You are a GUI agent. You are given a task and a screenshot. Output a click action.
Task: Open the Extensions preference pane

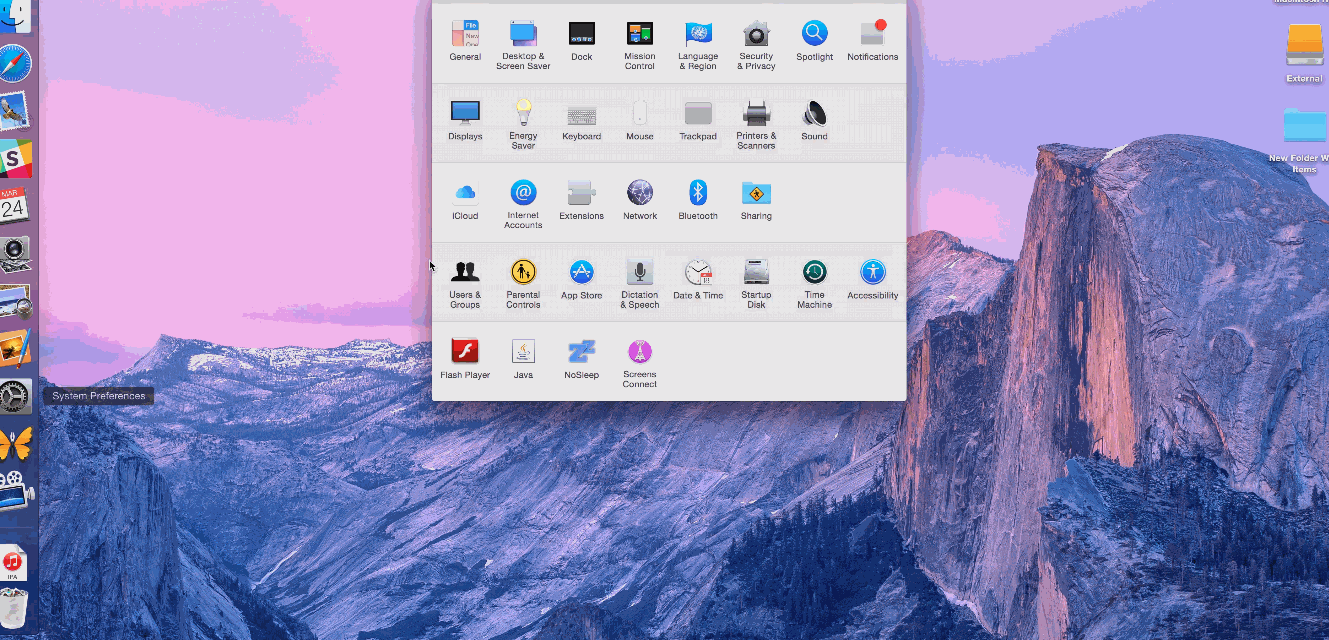pos(582,200)
